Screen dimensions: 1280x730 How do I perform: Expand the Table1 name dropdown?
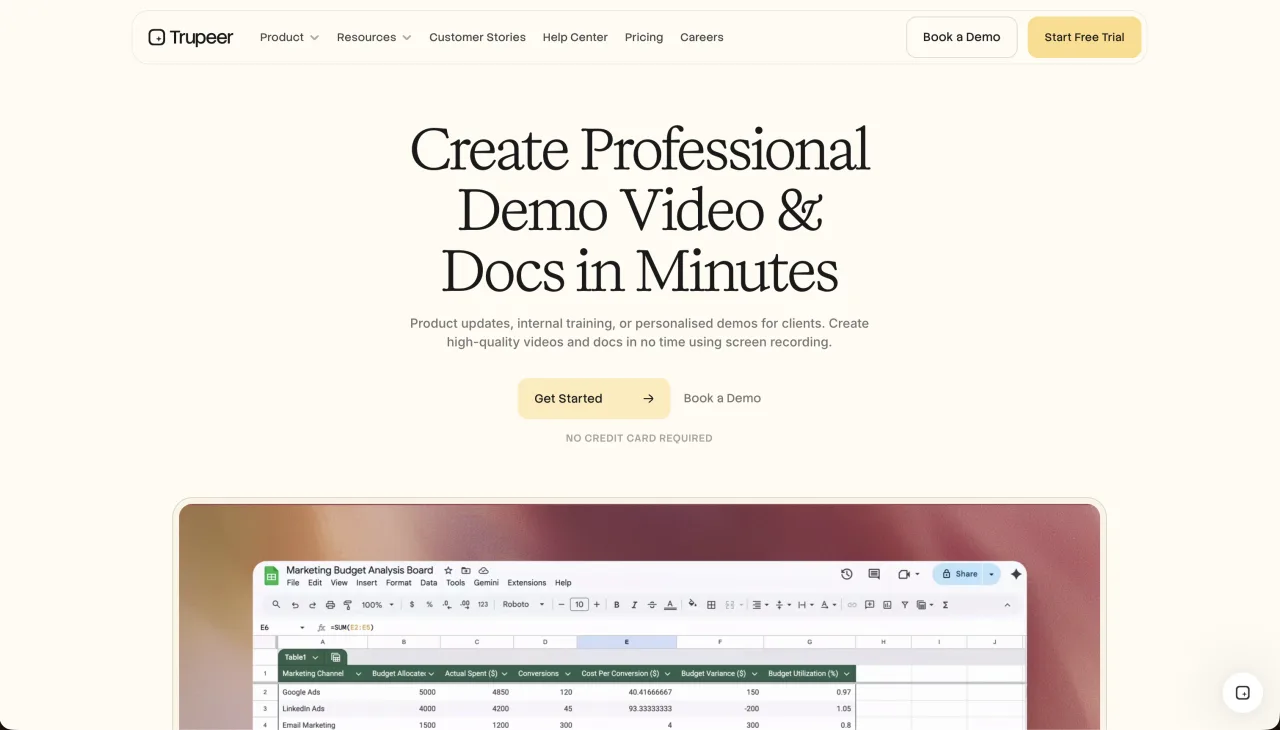(x=315, y=657)
